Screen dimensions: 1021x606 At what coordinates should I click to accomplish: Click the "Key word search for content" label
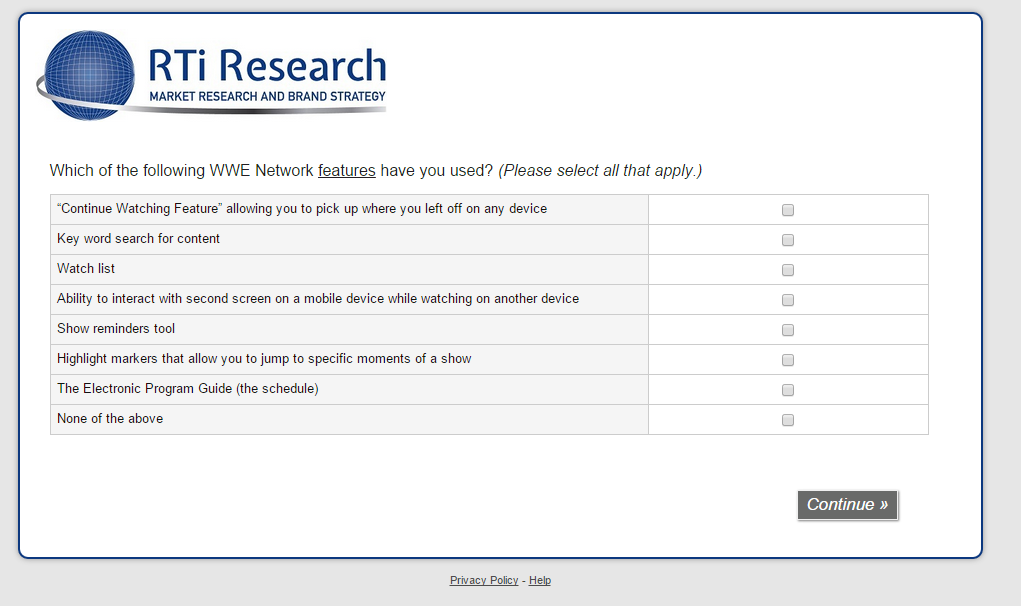tap(138, 238)
